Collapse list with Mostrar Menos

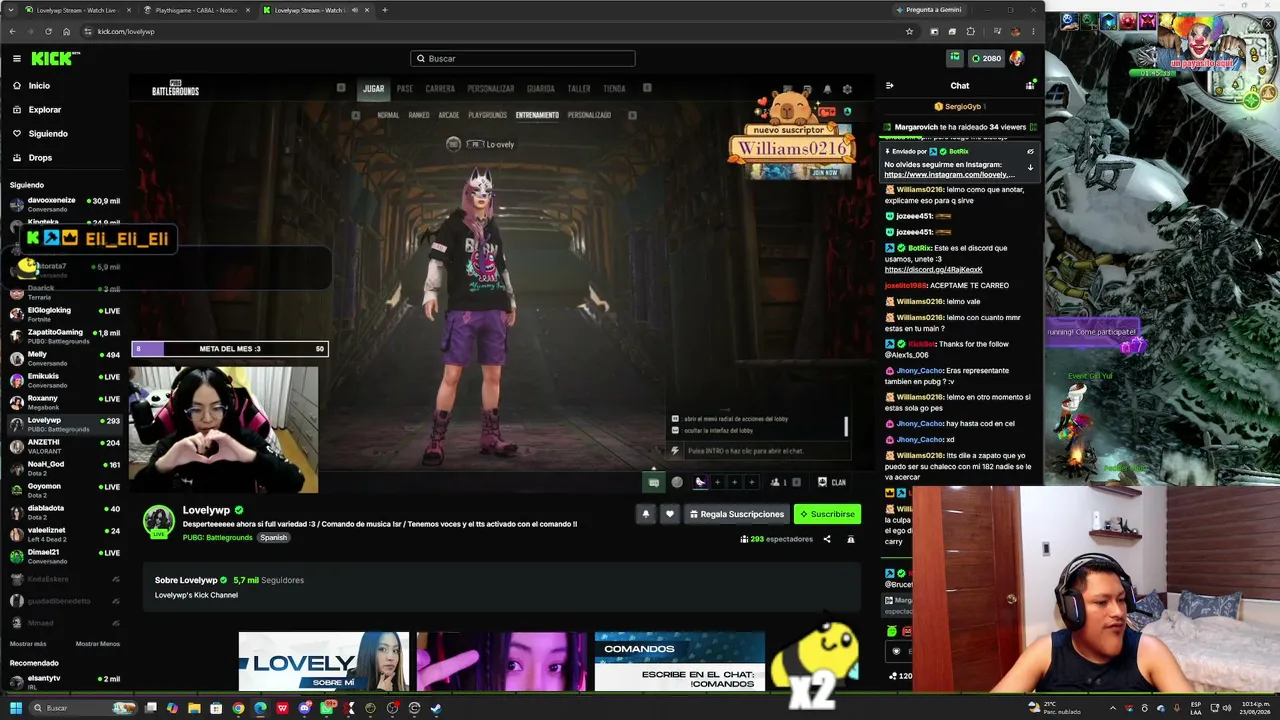(x=97, y=644)
